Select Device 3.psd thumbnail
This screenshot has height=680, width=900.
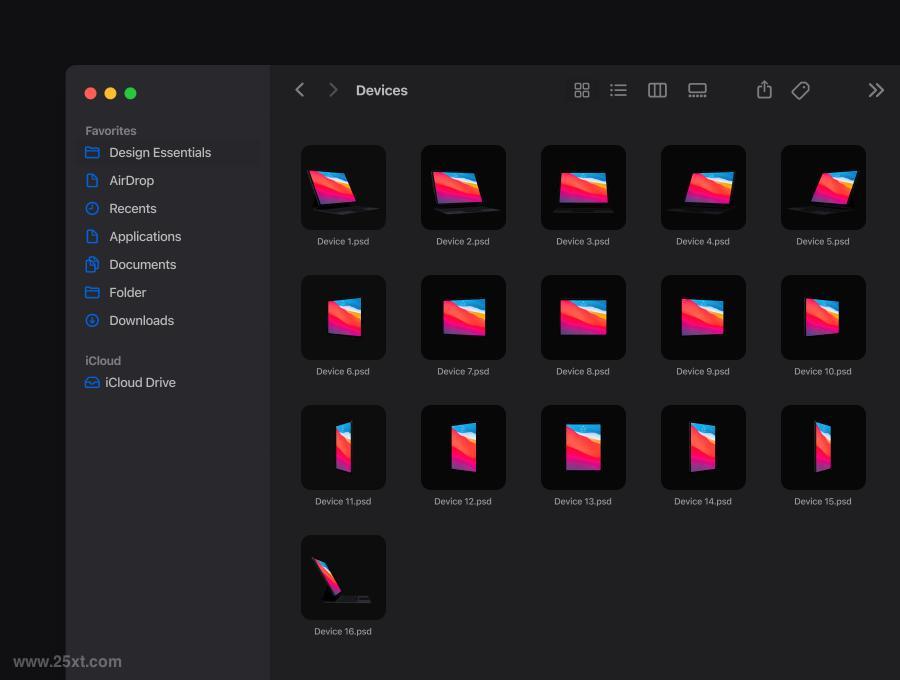pyautogui.click(x=583, y=187)
